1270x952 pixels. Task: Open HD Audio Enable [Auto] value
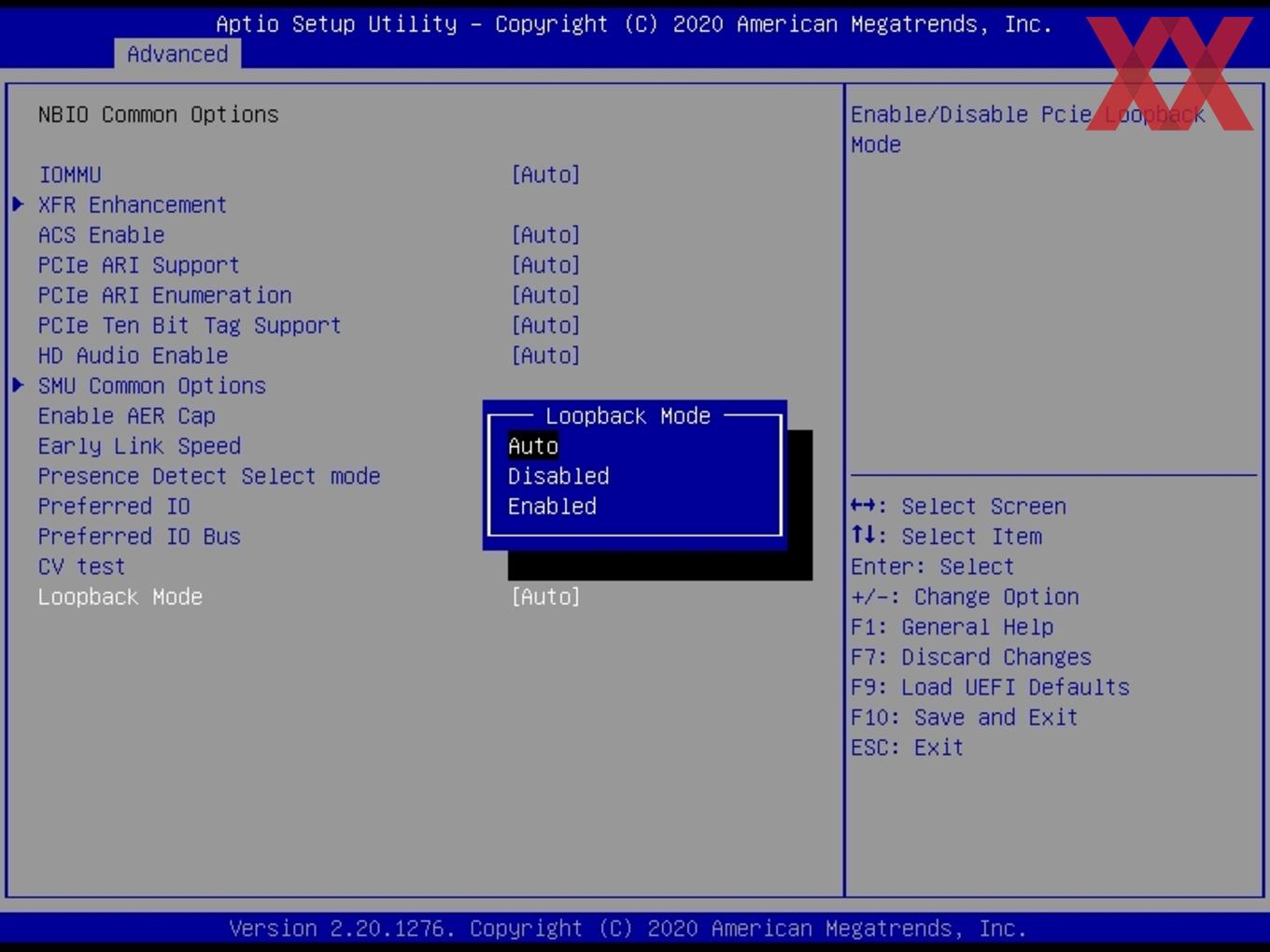[x=546, y=356]
